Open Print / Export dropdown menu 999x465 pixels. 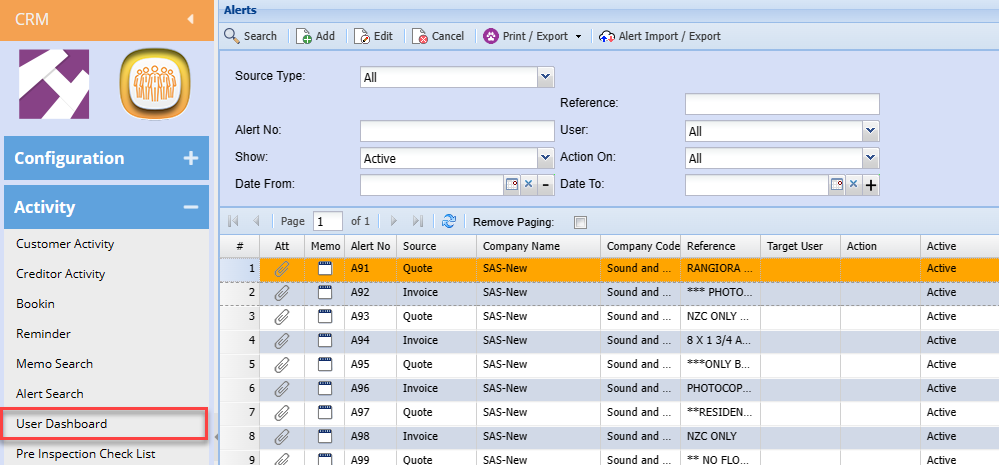click(578, 37)
